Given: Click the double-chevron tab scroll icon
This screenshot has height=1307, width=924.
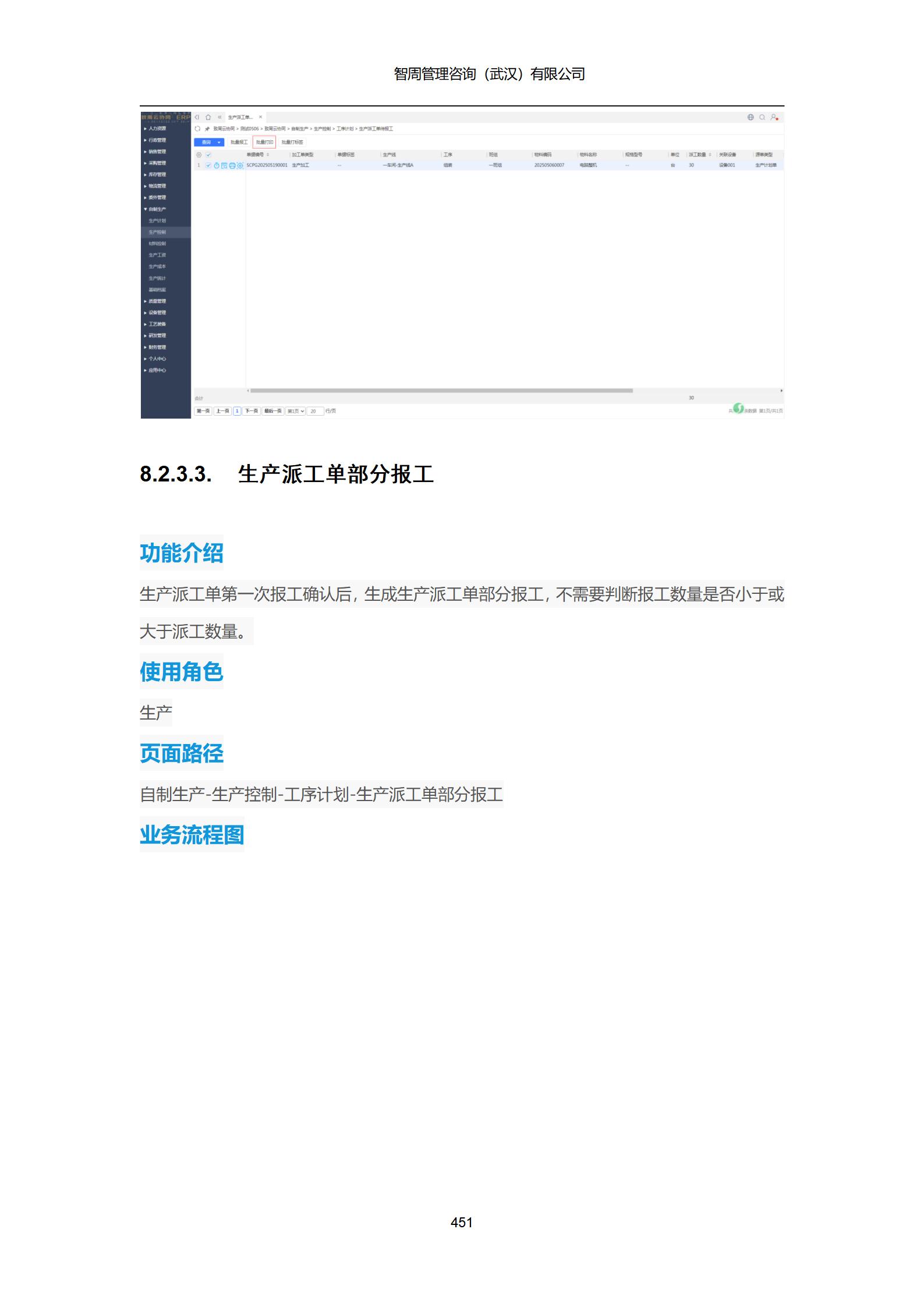Looking at the screenshot, I should [x=220, y=117].
